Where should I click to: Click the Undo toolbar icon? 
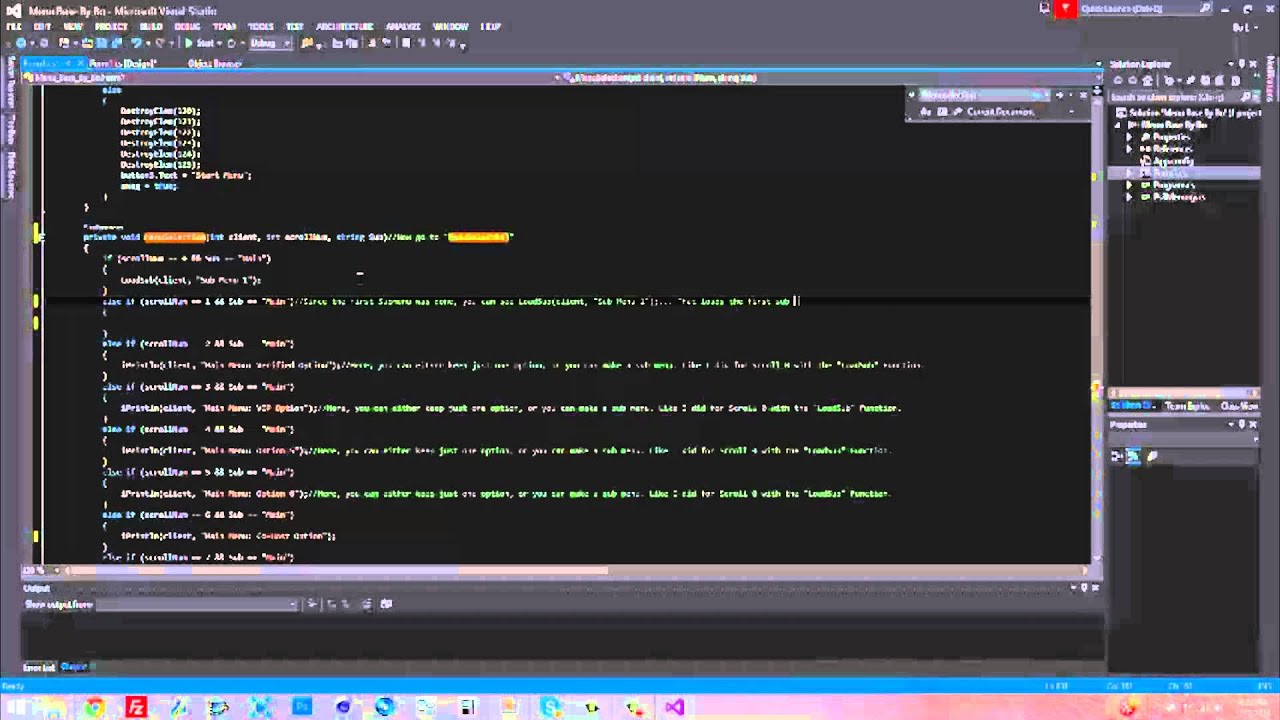pyautogui.click(x=136, y=43)
